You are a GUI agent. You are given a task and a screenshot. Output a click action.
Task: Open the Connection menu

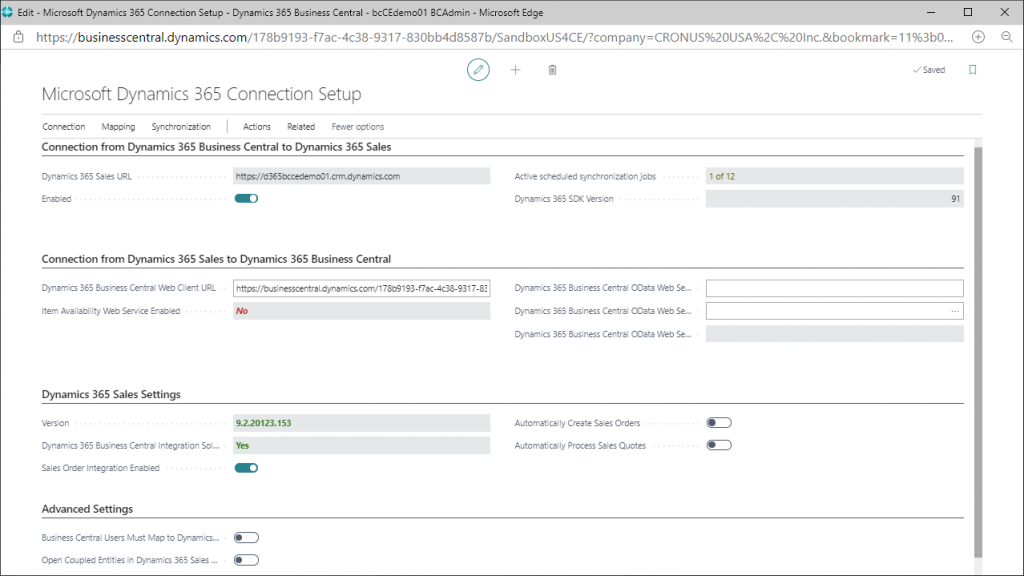pos(63,127)
